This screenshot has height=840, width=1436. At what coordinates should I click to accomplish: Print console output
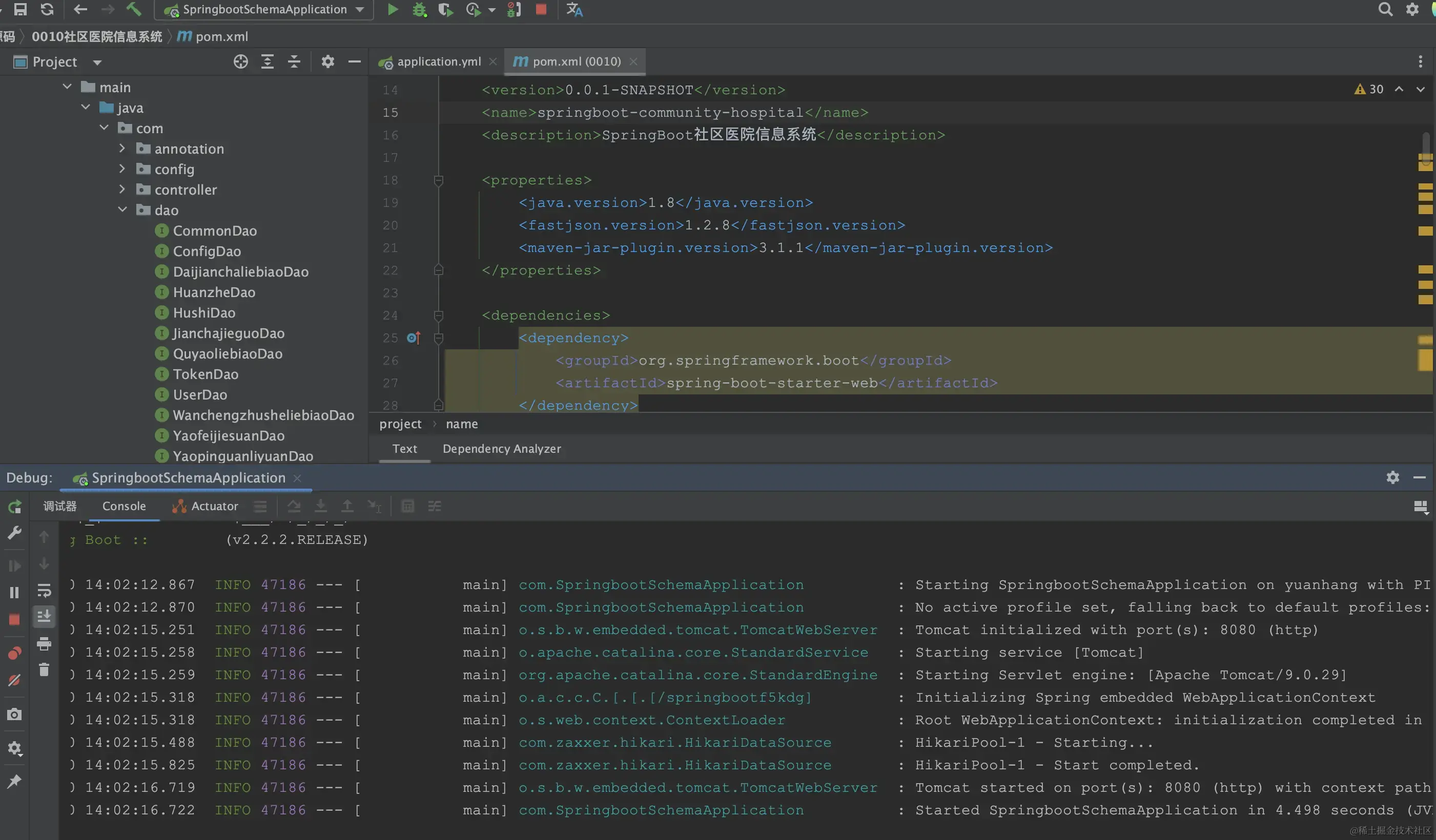click(44, 644)
